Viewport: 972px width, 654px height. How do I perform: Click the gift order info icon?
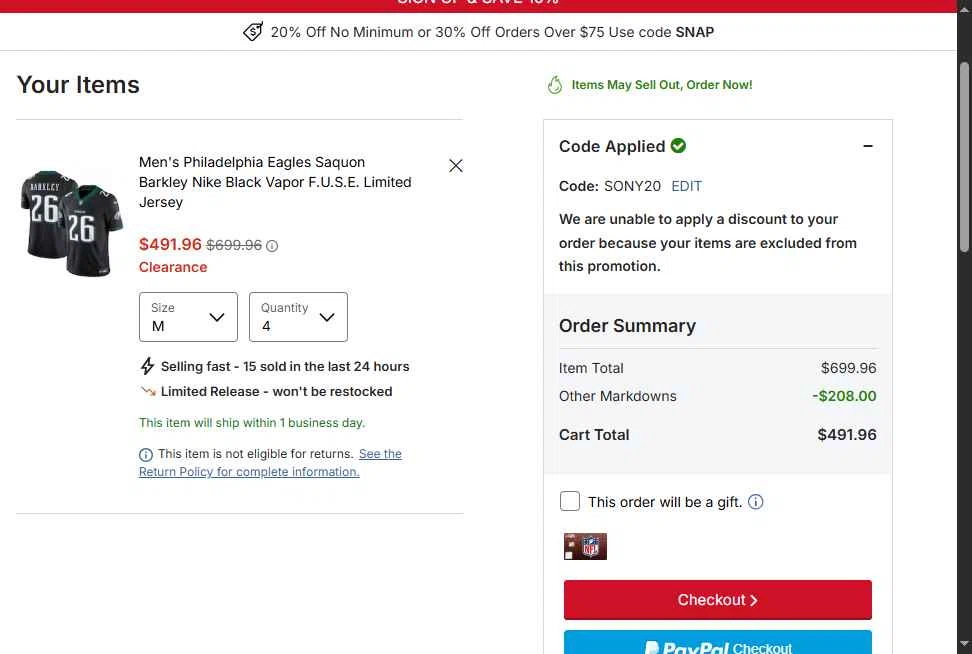[756, 502]
